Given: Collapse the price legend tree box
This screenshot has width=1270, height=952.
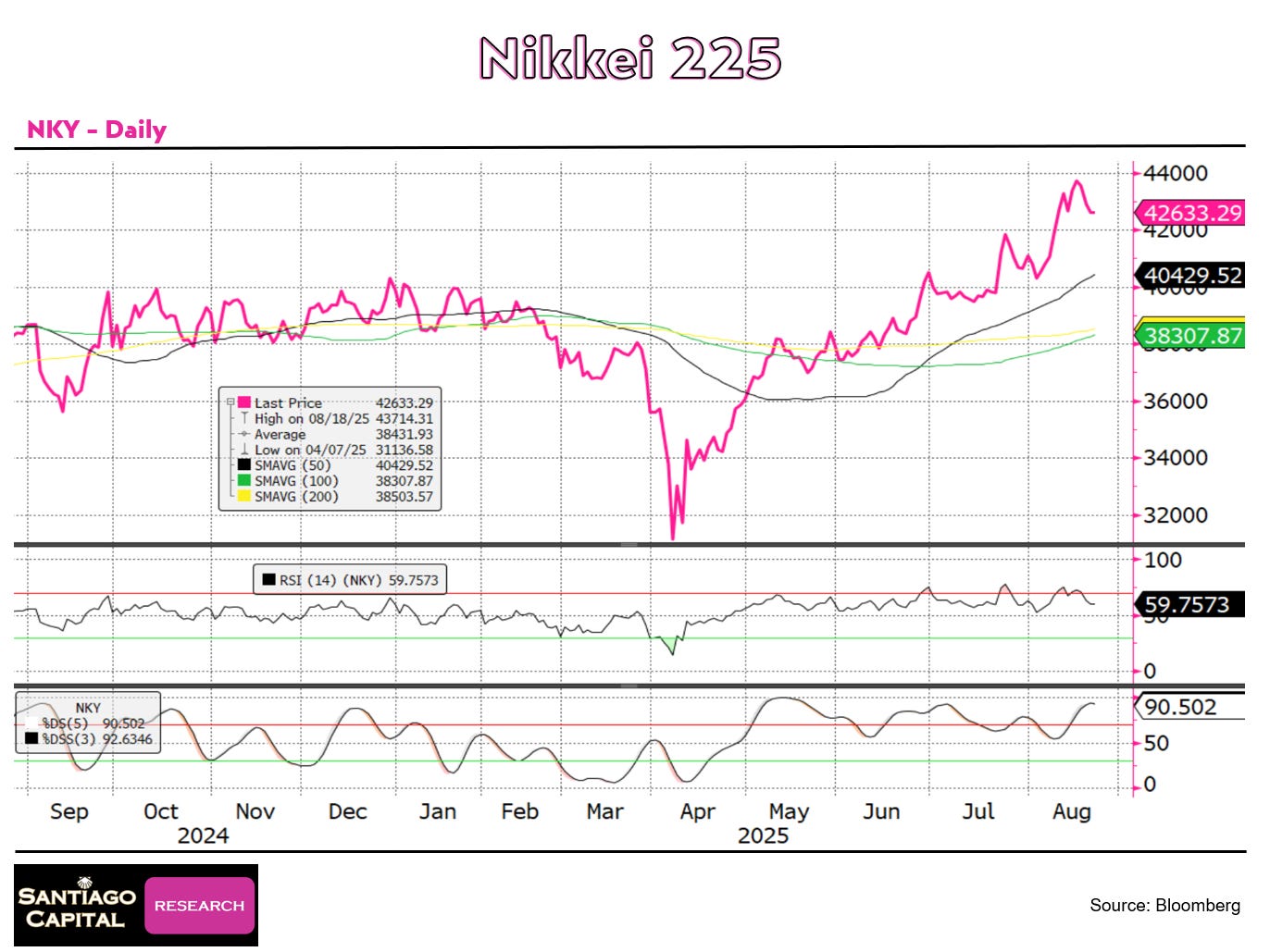Looking at the screenshot, I should pos(230,402).
